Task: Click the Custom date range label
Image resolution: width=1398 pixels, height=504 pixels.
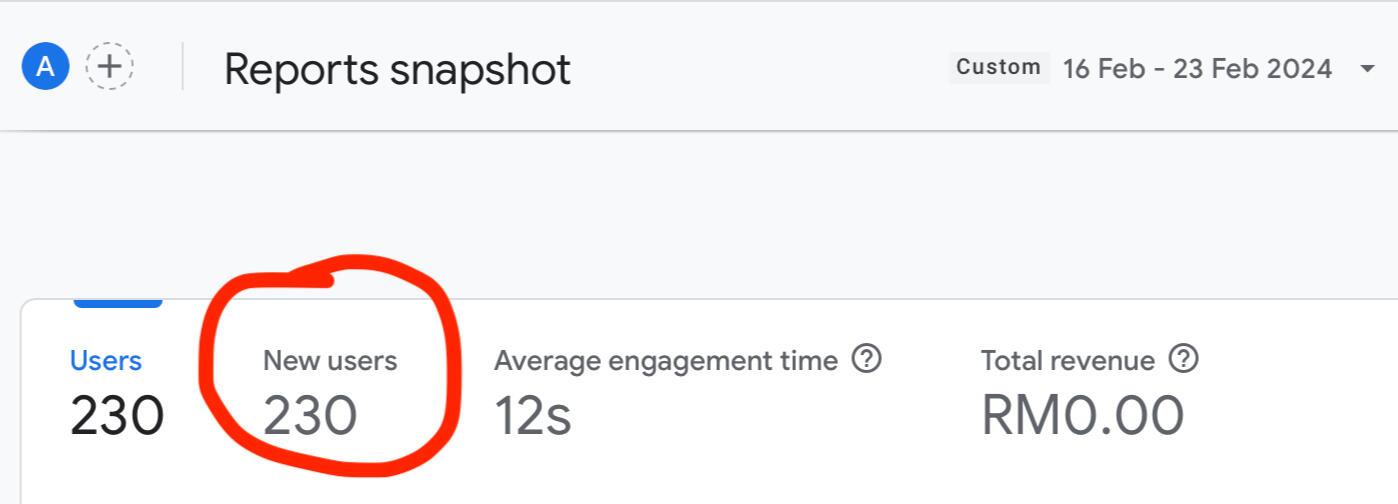Action: [998, 68]
